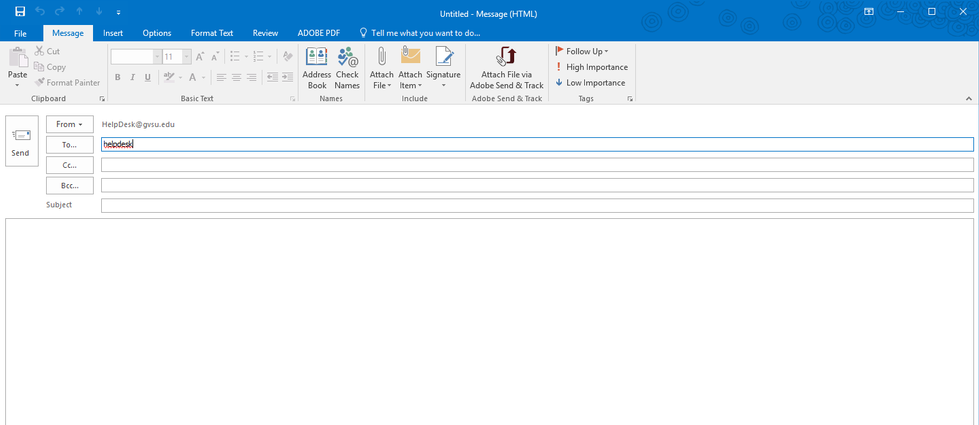Click into the Subject field
Viewport: 979px width, 425px height.
[536, 206]
